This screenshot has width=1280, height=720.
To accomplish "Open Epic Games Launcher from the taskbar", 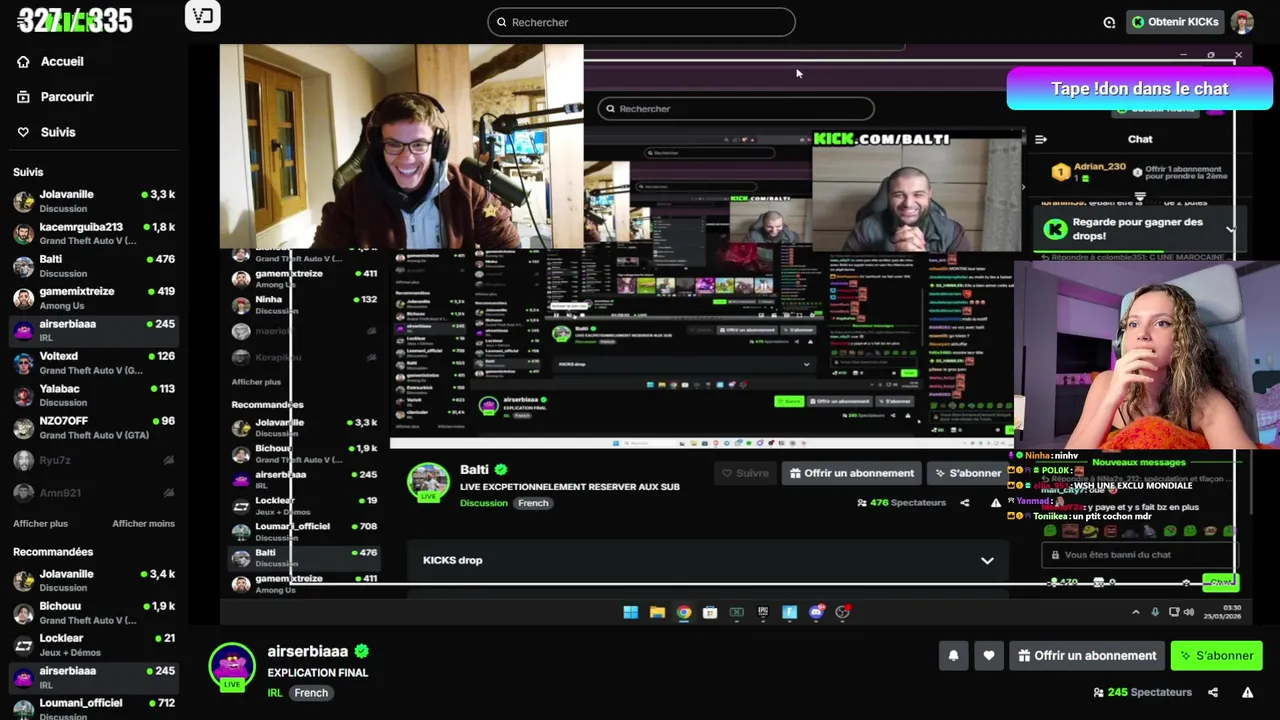I will point(763,612).
